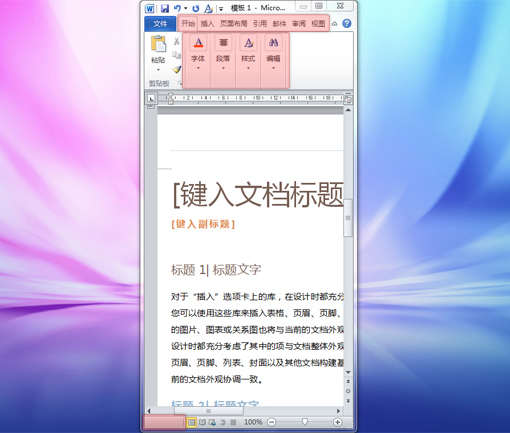510x433 pixels.
Task: Jump to next page with double down arrow
Action: tap(348, 400)
